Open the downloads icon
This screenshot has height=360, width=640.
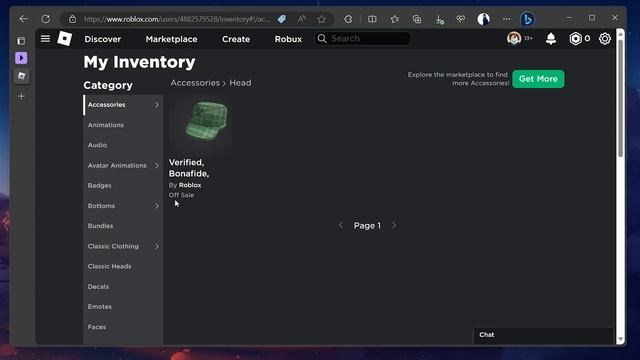[x=439, y=19]
